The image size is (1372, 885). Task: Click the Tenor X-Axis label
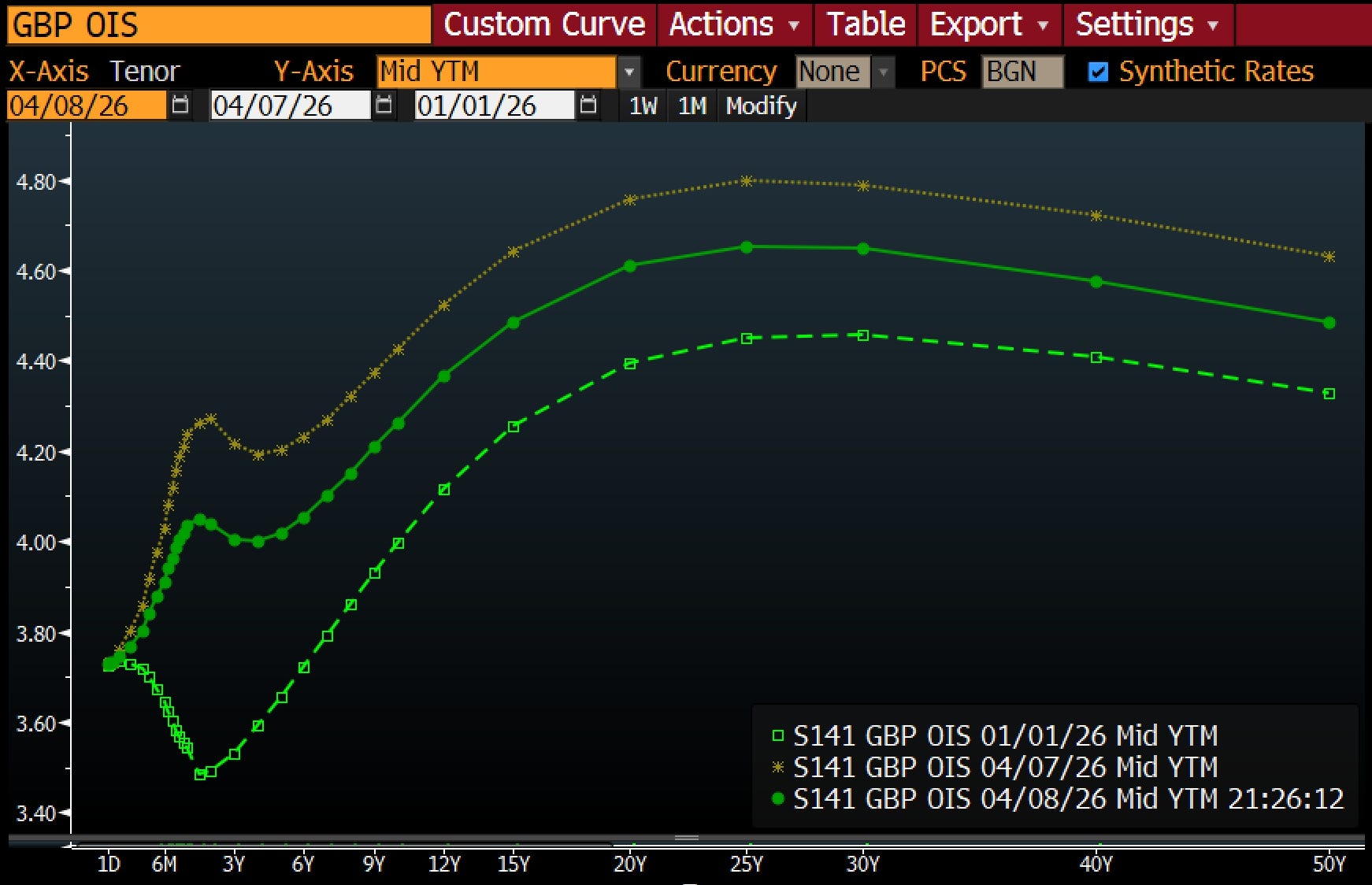click(x=145, y=72)
